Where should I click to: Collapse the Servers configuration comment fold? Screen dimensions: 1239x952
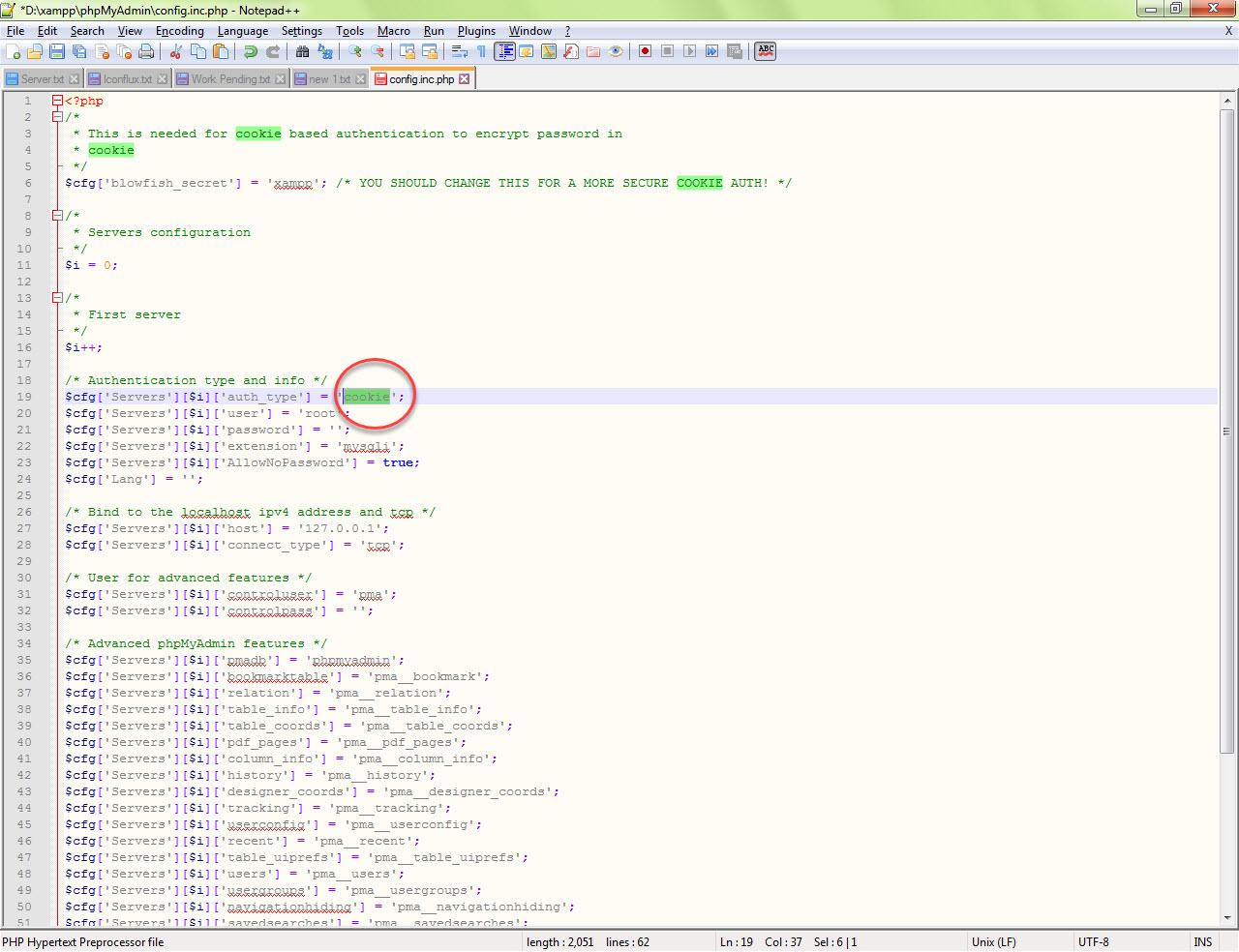point(57,215)
